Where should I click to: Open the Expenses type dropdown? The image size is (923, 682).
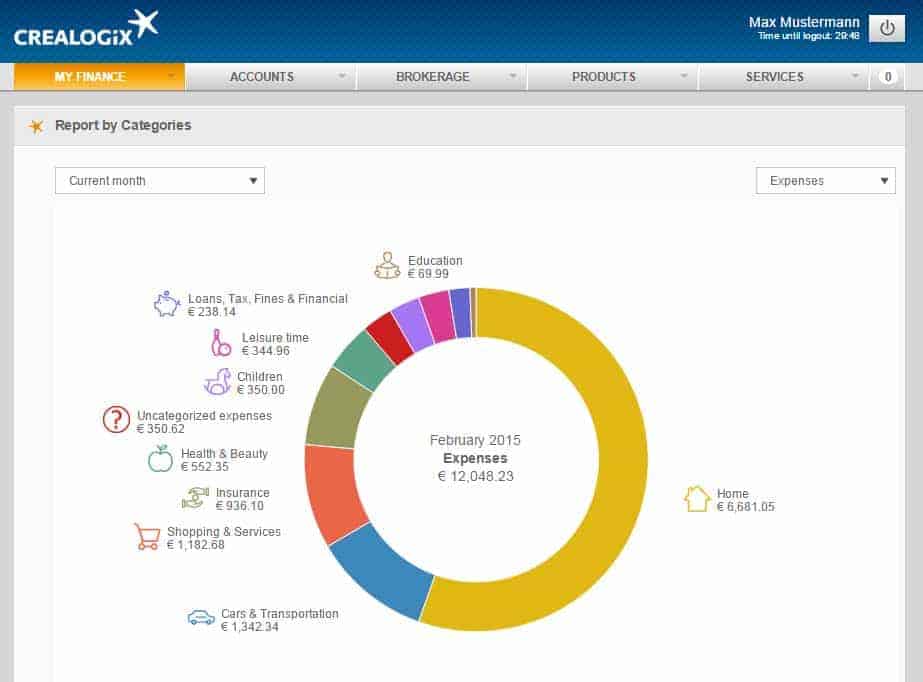[x=825, y=181]
